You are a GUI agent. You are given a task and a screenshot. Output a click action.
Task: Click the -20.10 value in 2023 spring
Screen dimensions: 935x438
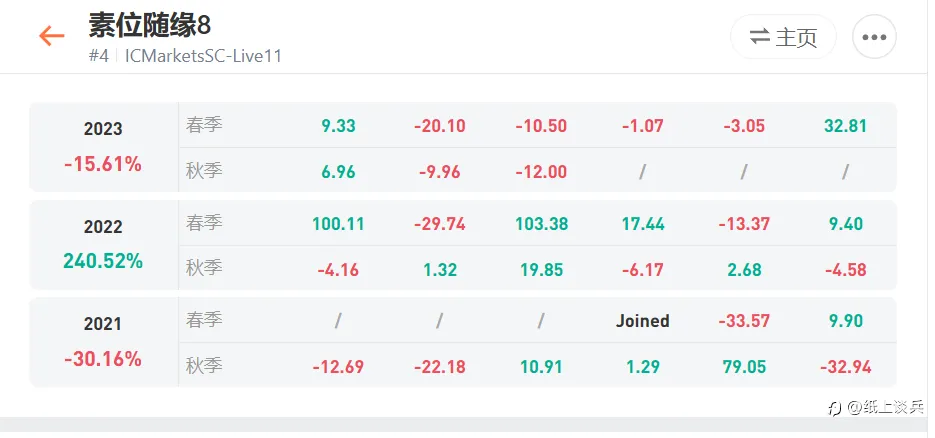(439, 126)
